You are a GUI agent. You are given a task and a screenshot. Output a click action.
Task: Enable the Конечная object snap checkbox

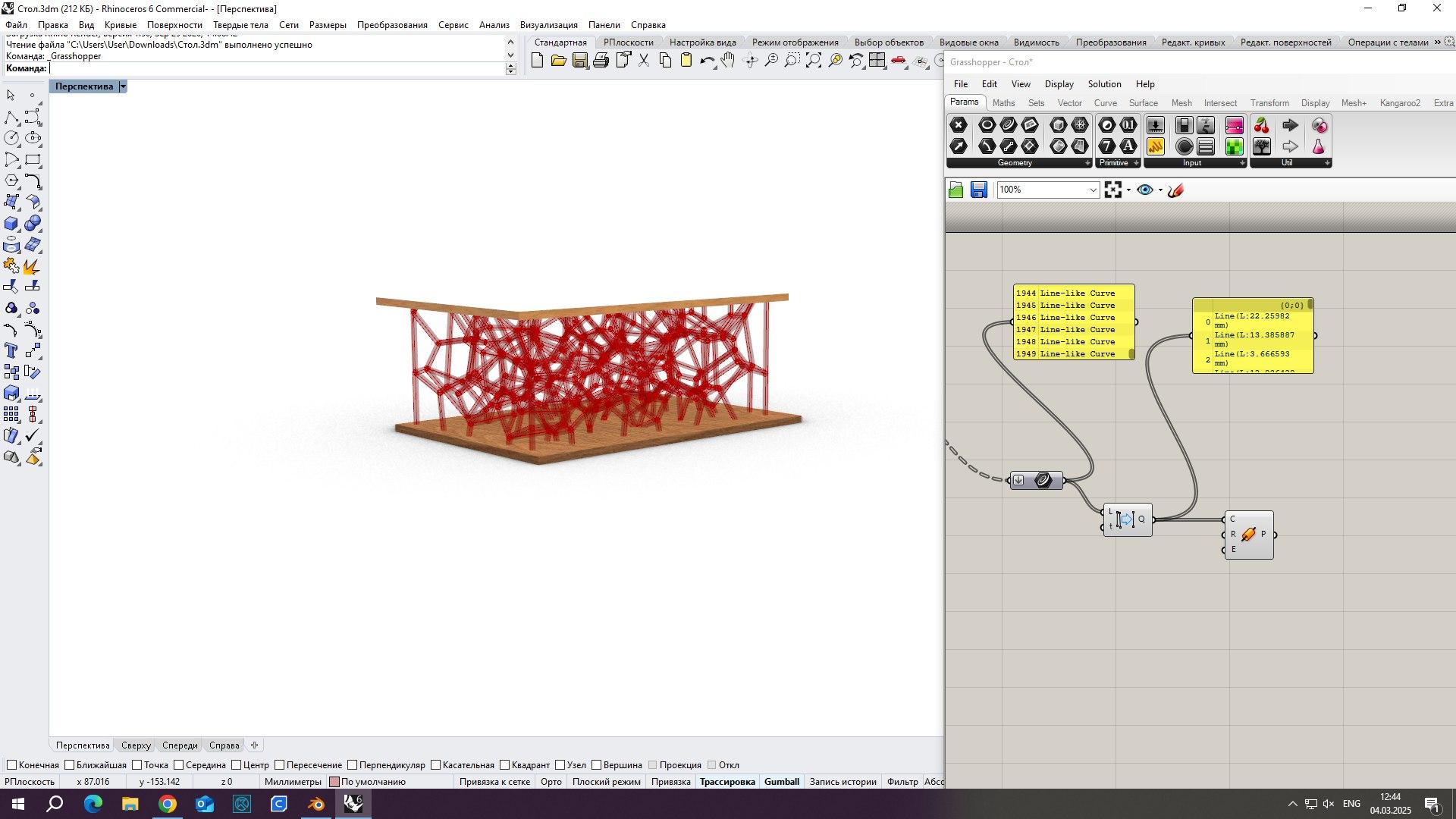11,765
